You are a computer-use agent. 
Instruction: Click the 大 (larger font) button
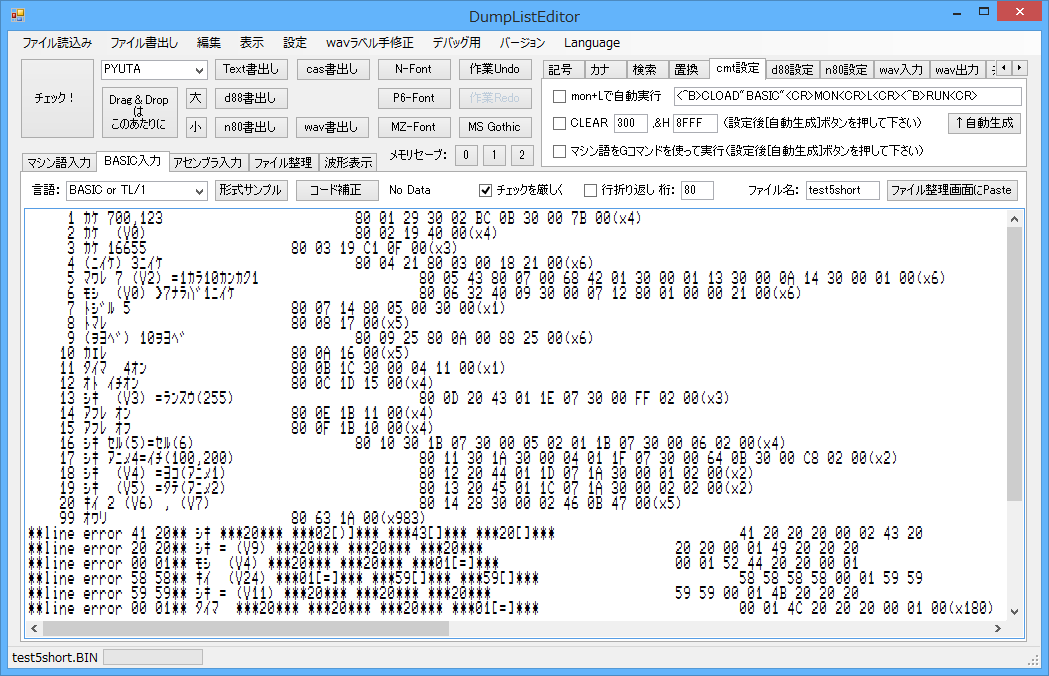[195, 98]
